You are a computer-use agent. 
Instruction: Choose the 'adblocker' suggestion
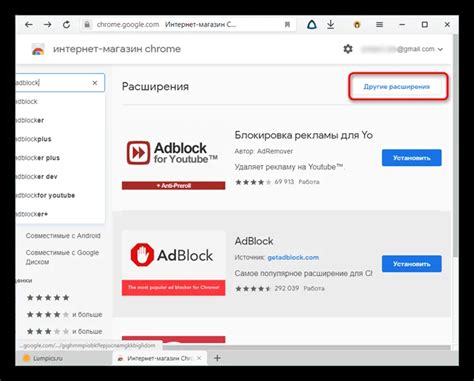60,120
